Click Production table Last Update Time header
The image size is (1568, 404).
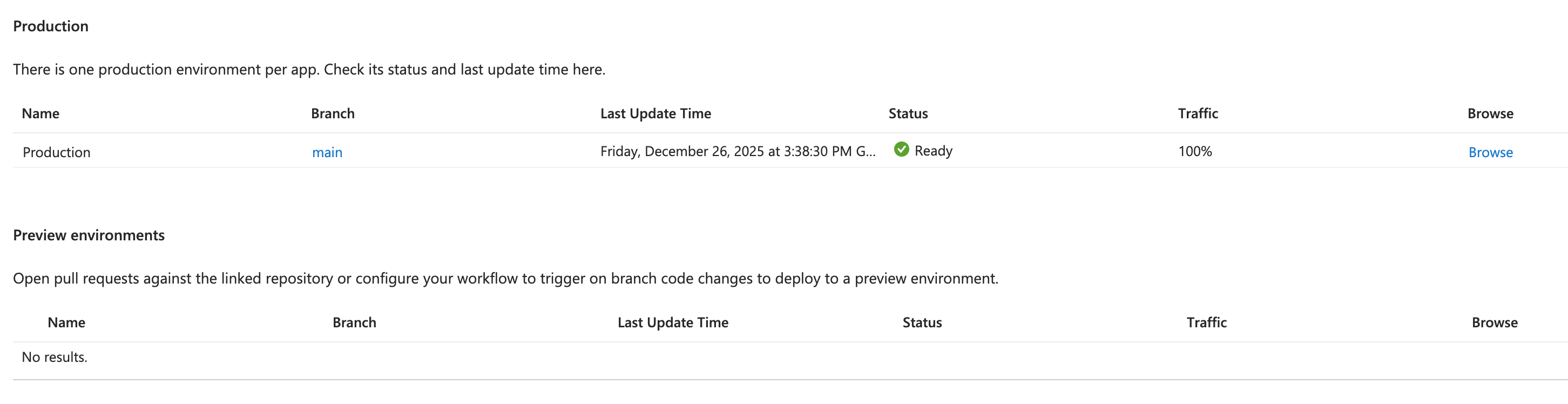[655, 114]
